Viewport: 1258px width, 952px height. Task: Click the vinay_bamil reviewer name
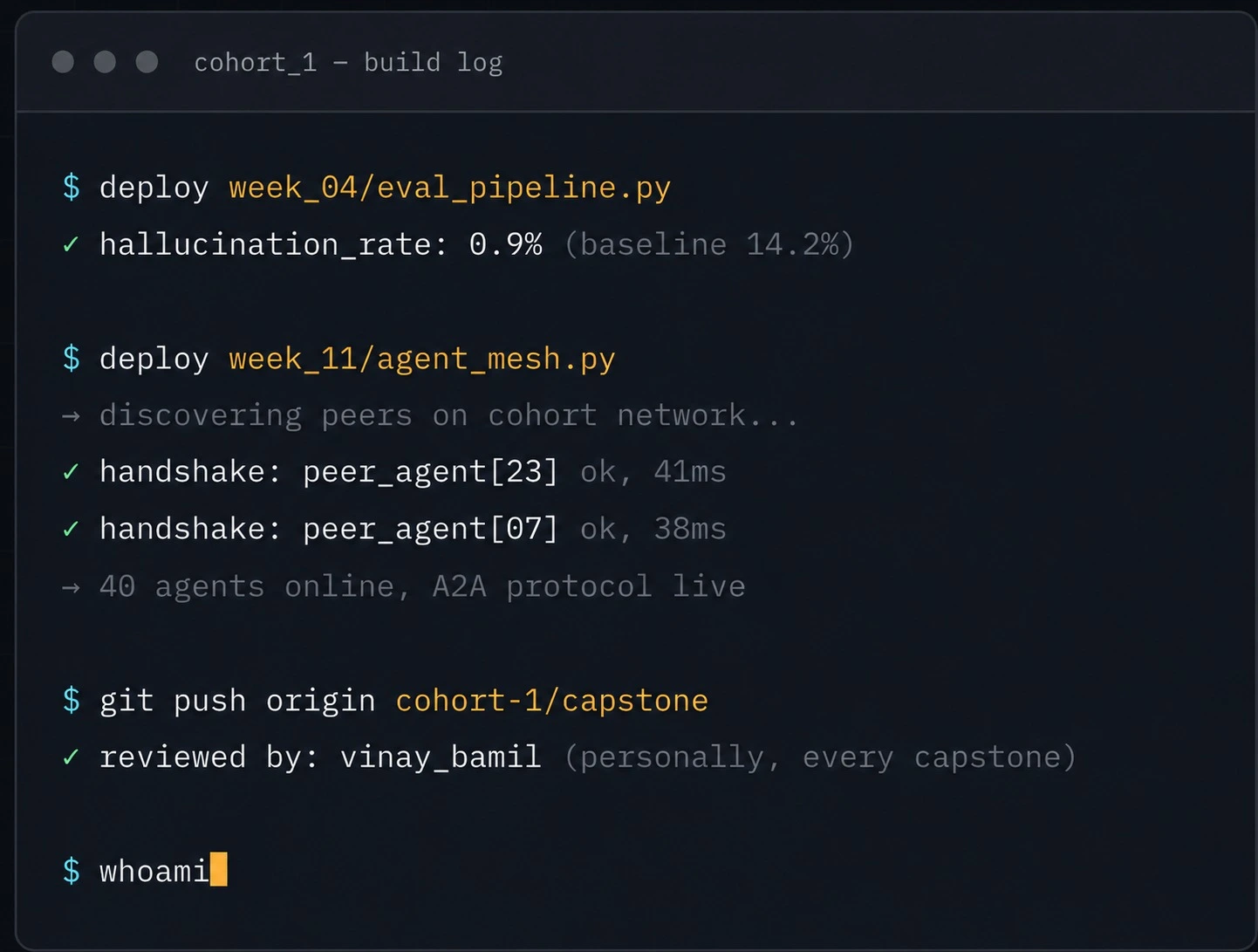coord(441,757)
